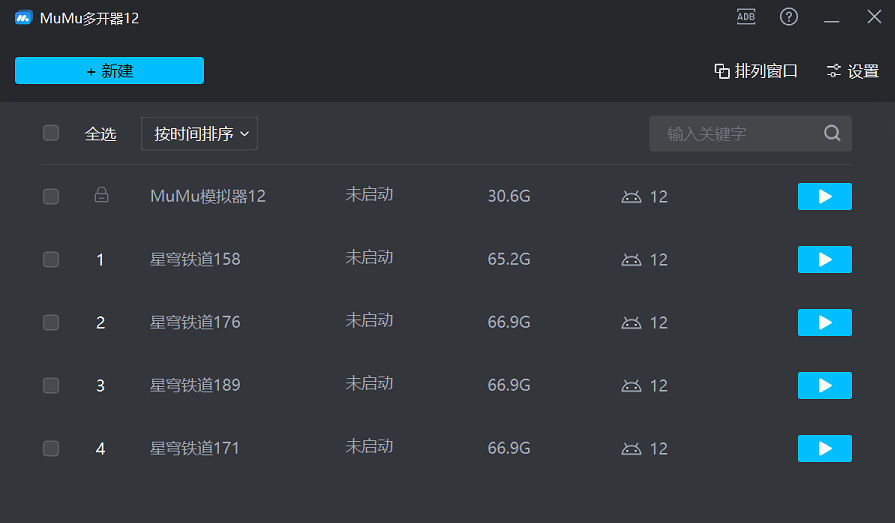Enable the checkbox for 星穹铁道171
Screen dimensions: 895x523
coord(51,448)
